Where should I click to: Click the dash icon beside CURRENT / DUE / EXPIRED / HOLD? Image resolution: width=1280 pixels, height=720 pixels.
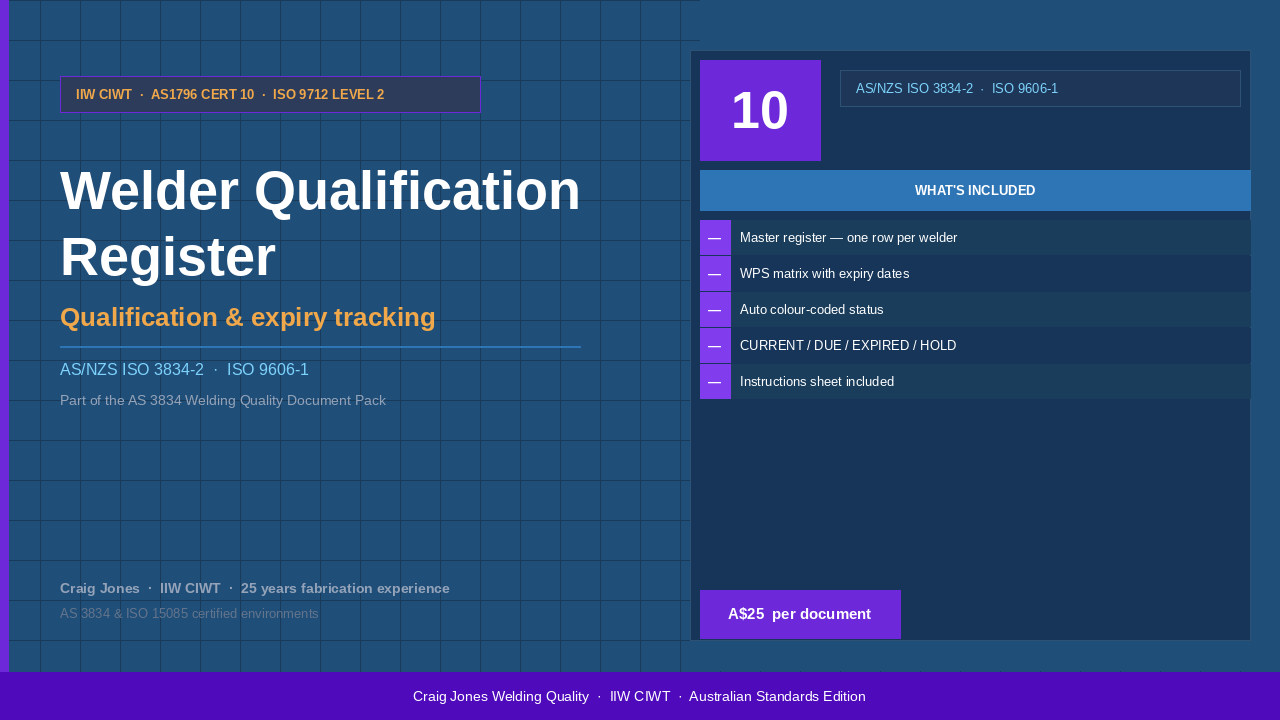point(715,346)
